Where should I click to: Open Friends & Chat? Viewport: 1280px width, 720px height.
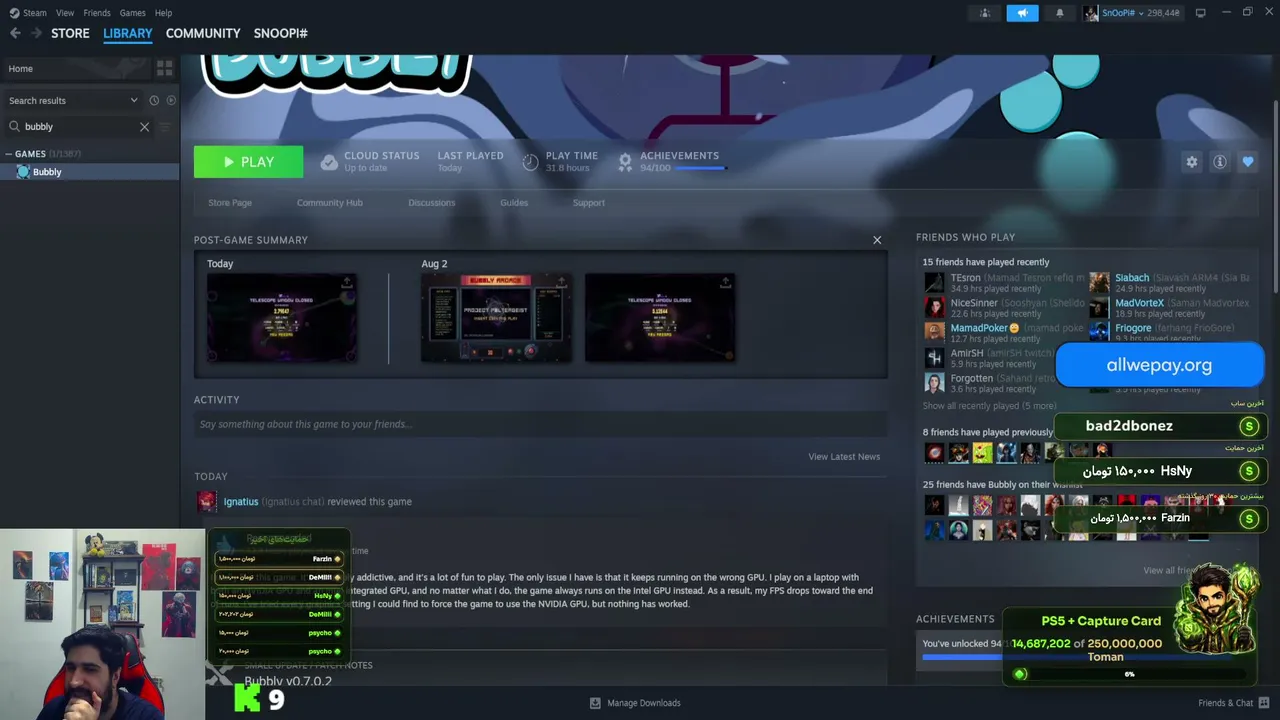[x=1233, y=703]
